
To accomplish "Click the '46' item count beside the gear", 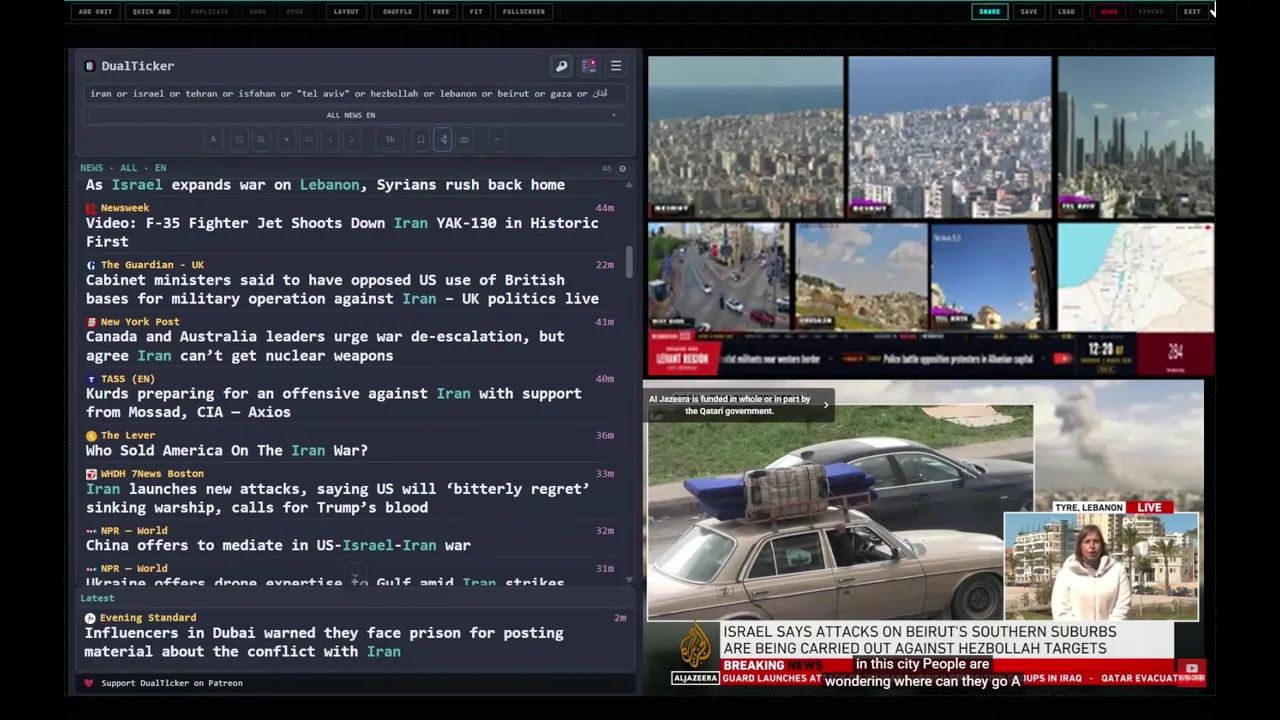I will point(606,168).
